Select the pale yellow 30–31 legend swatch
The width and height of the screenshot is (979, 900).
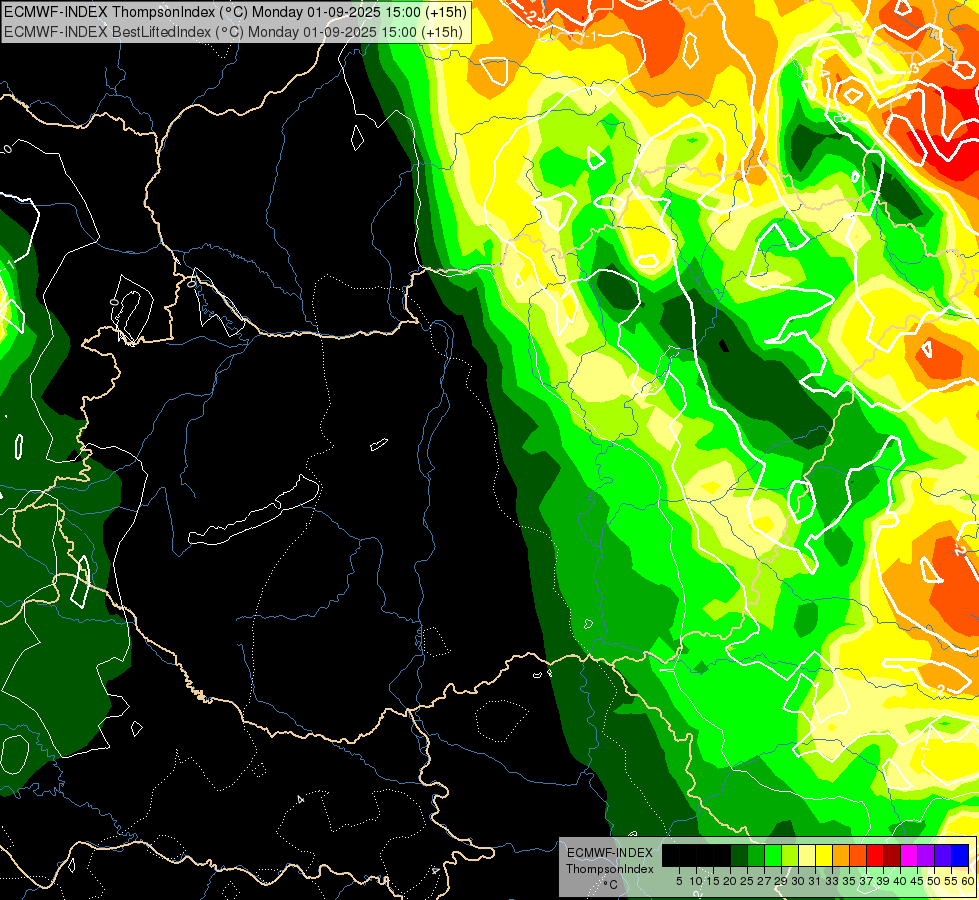pos(807,855)
